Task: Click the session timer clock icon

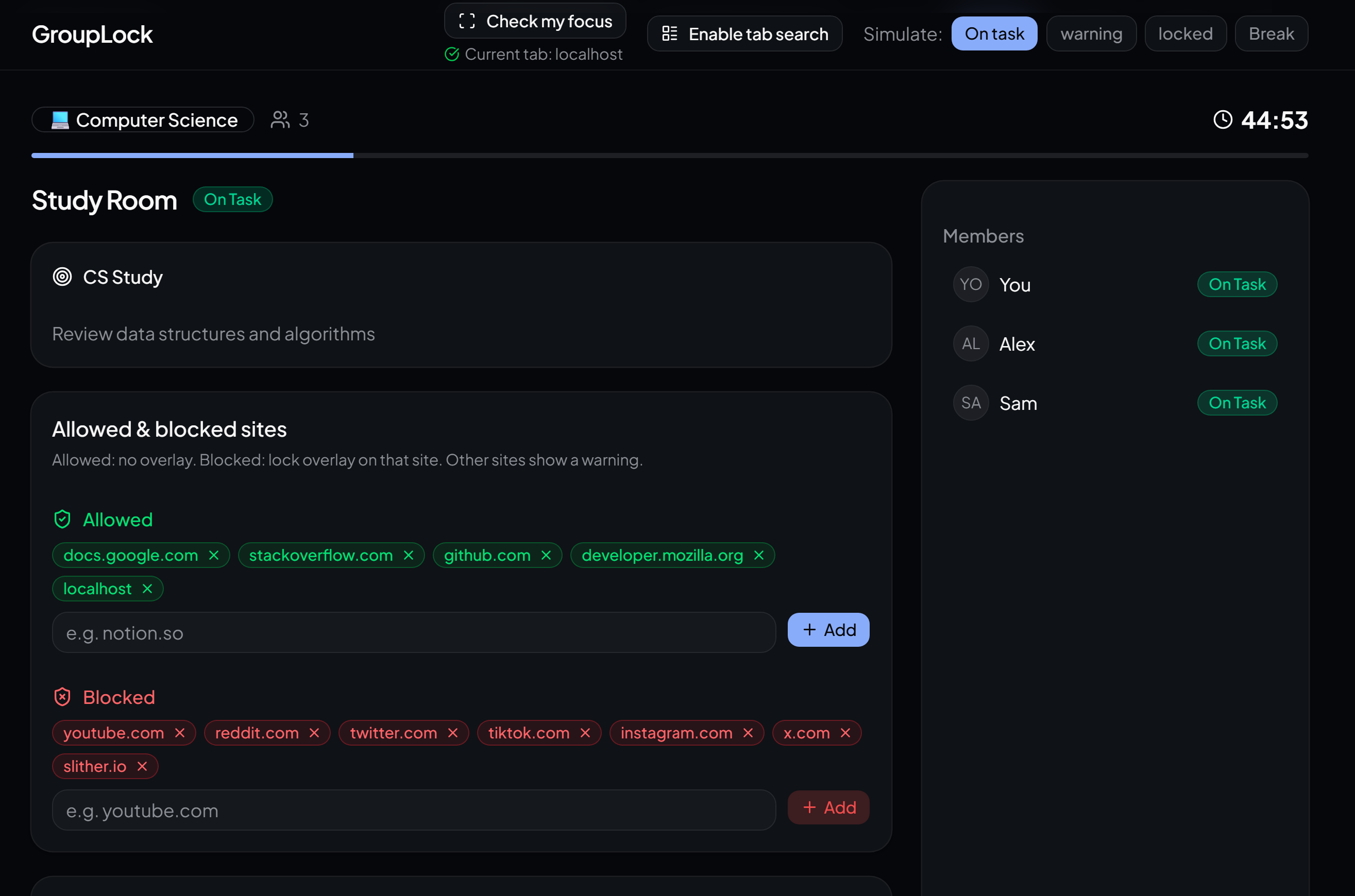Action: (x=1223, y=120)
